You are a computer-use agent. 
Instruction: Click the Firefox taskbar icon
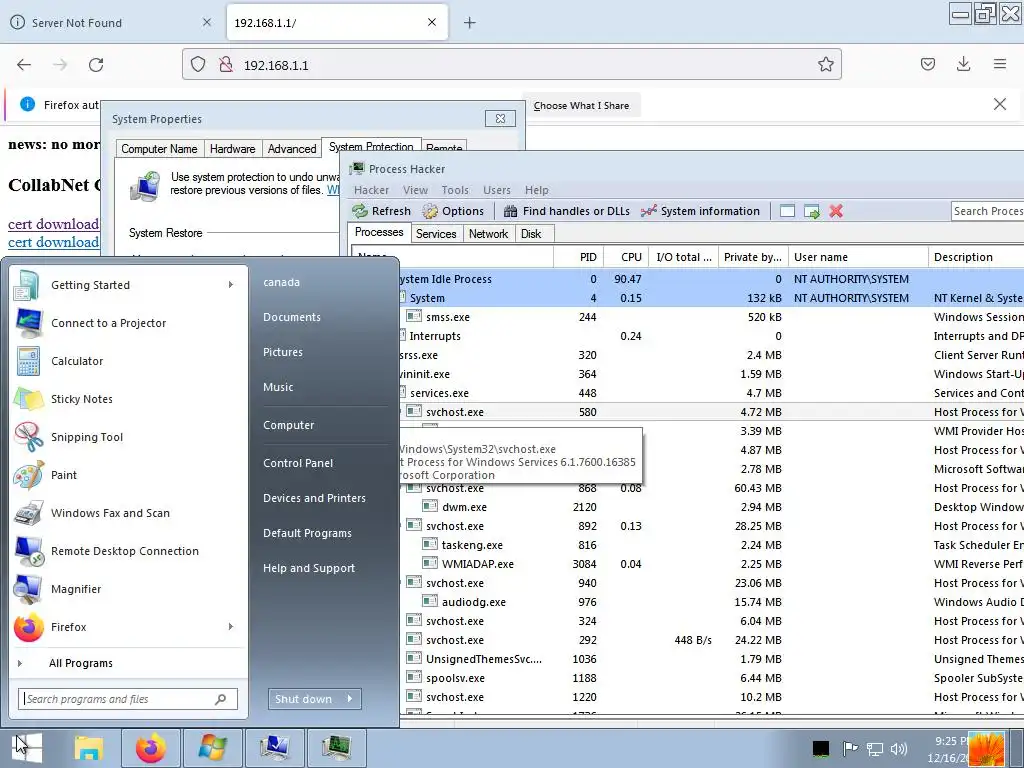tap(151, 748)
